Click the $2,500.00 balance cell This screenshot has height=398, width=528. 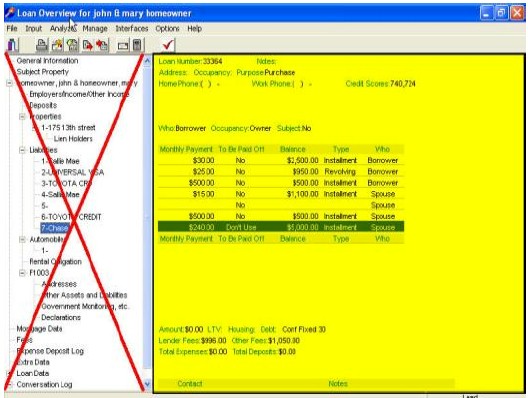point(302,161)
